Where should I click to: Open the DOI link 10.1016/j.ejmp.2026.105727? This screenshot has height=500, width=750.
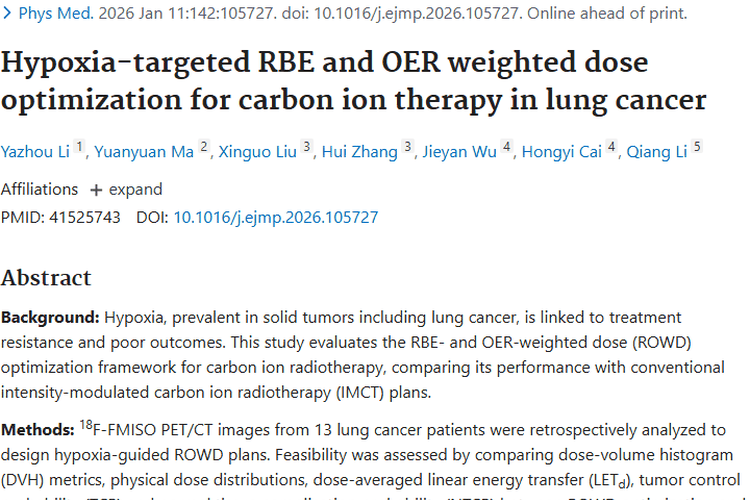[x=276, y=217]
